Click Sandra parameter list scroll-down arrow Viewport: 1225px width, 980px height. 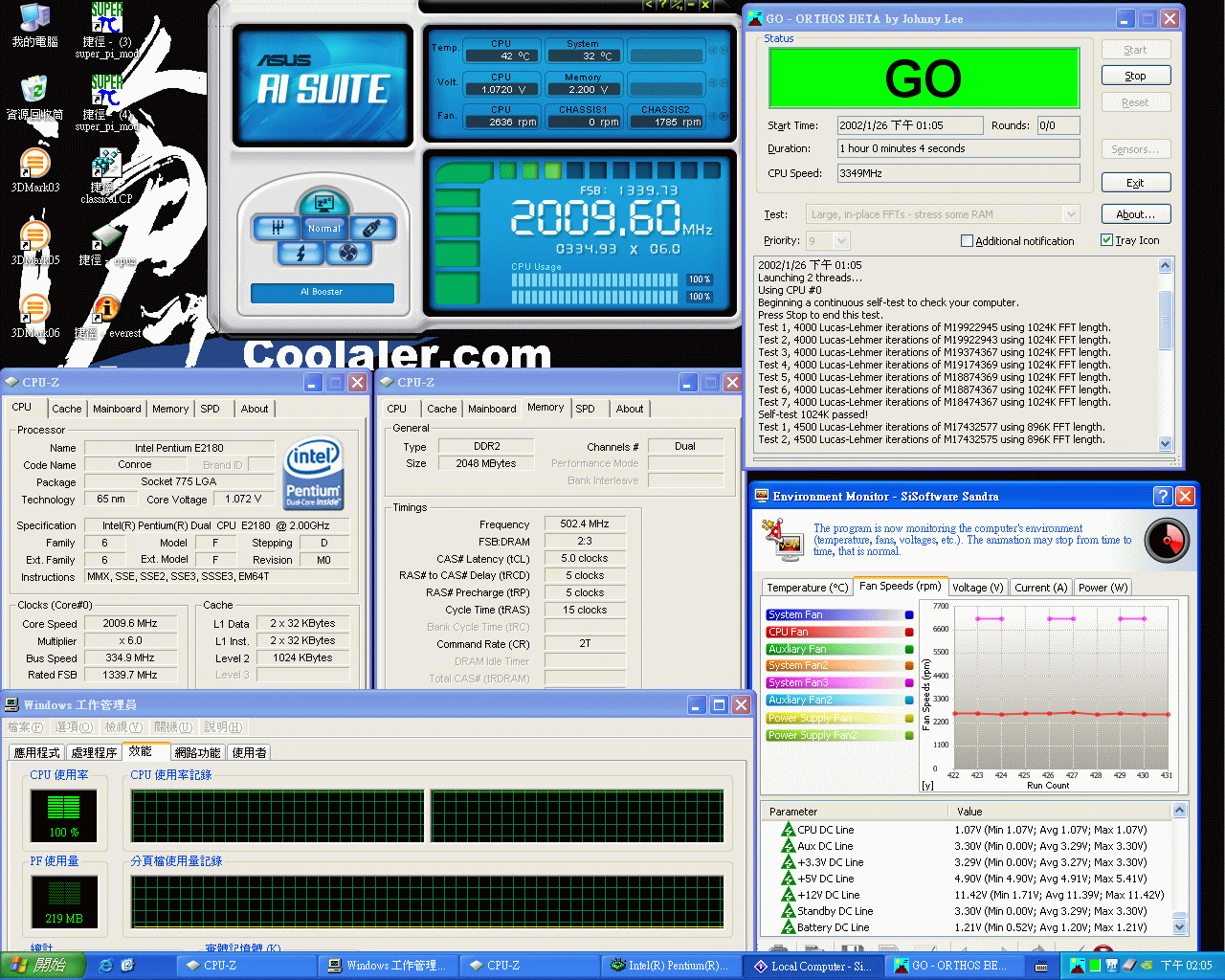(x=1179, y=926)
